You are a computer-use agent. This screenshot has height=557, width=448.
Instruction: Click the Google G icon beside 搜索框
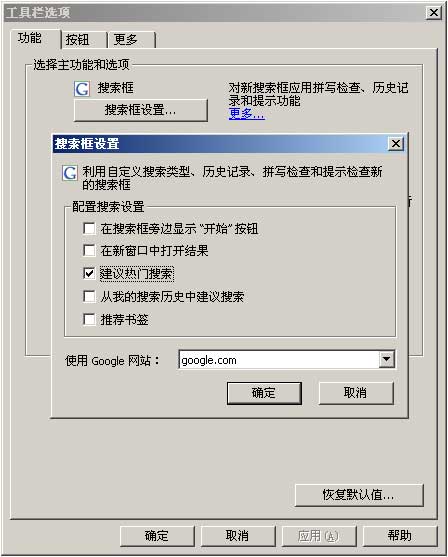point(82,89)
